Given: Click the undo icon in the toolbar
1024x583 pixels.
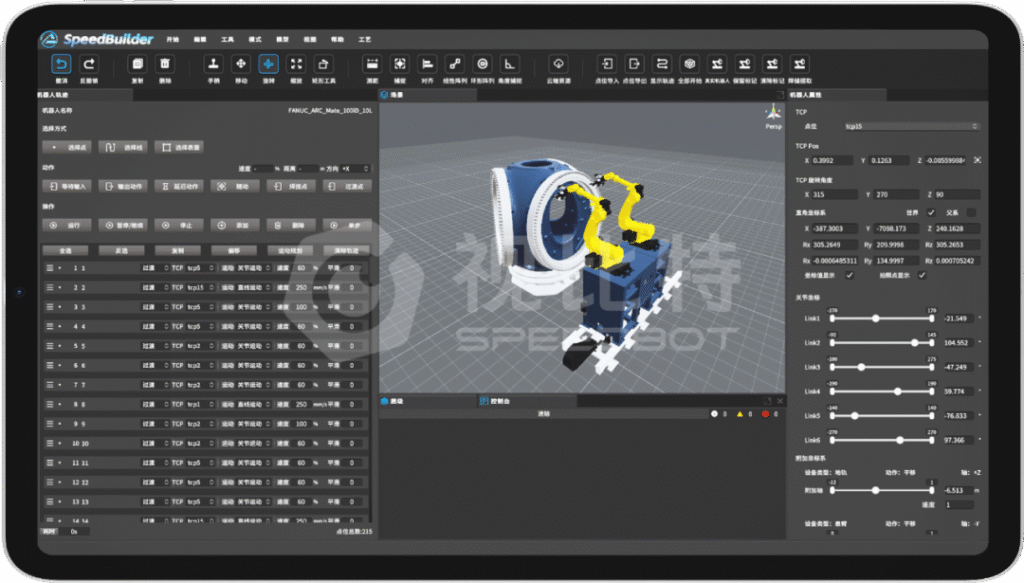Looking at the screenshot, I should tap(61, 63).
